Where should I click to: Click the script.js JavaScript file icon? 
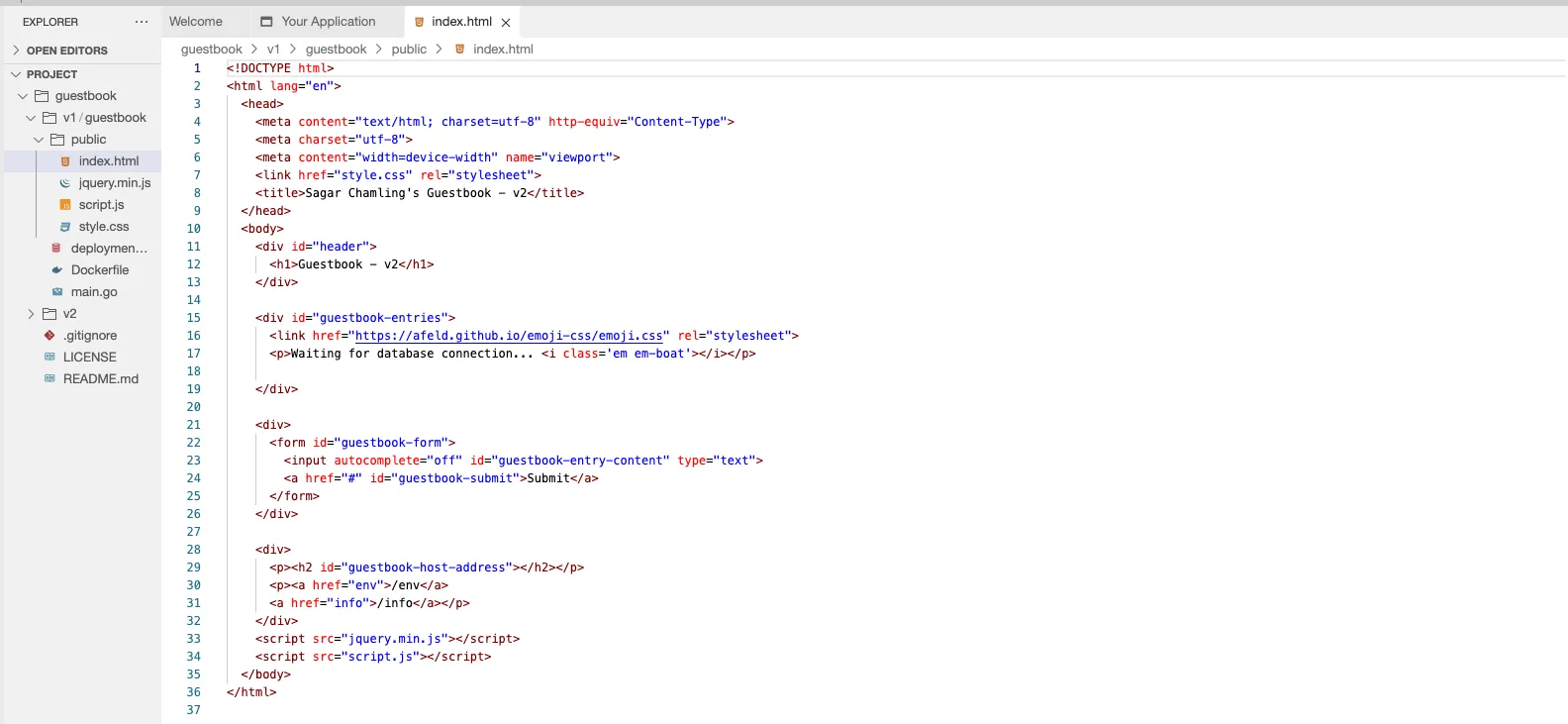point(65,205)
